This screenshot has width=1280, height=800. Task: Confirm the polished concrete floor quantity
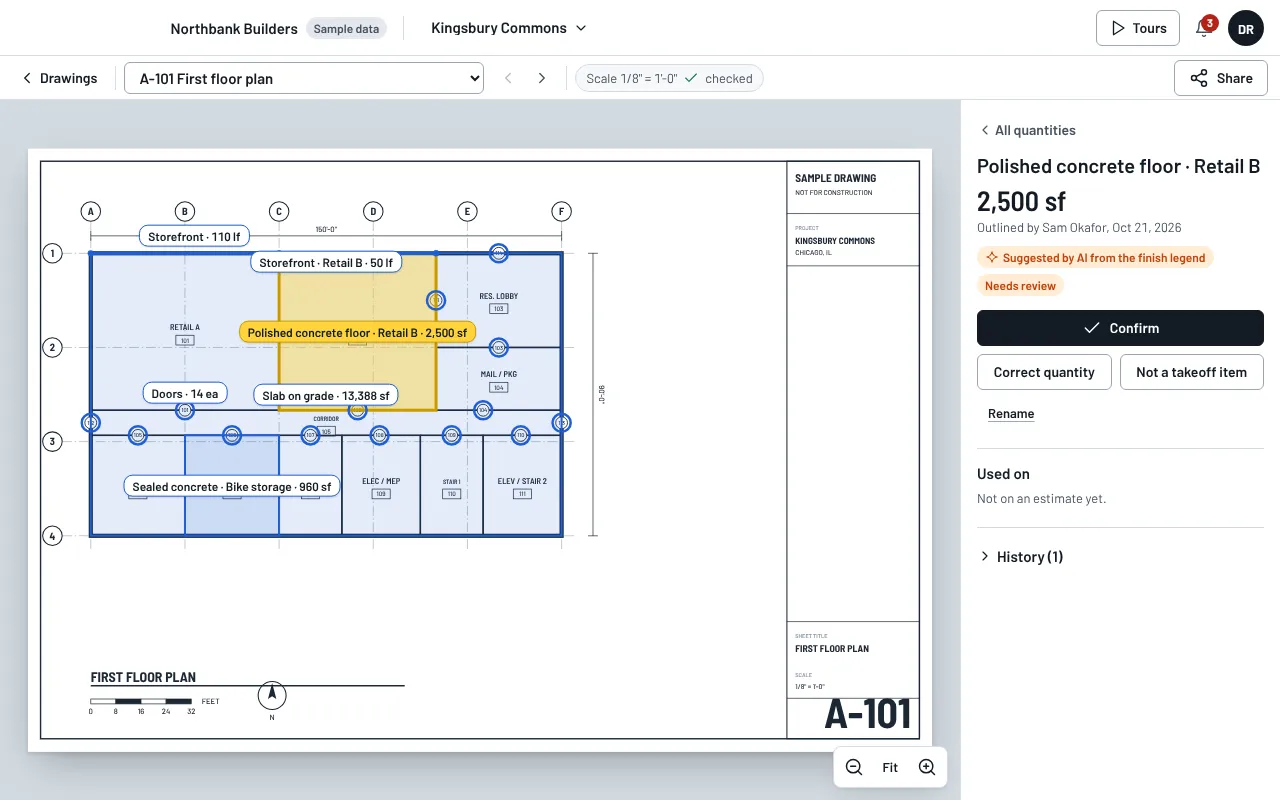click(x=1120, y=328)
